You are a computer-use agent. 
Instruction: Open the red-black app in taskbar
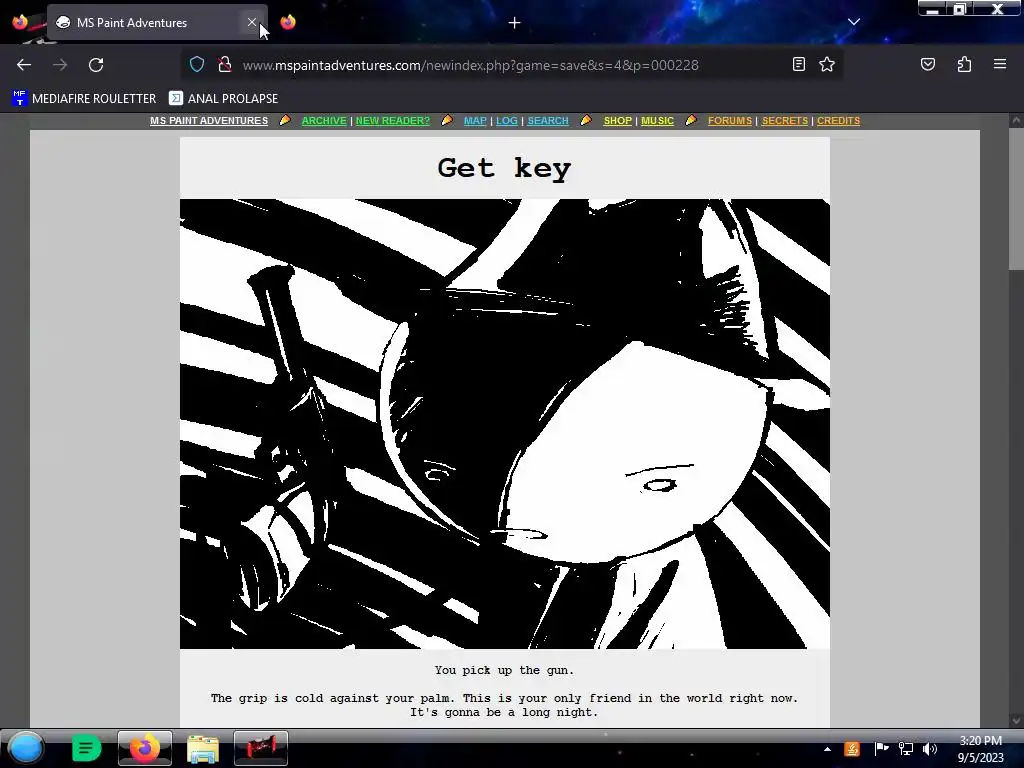coord(261,748)
